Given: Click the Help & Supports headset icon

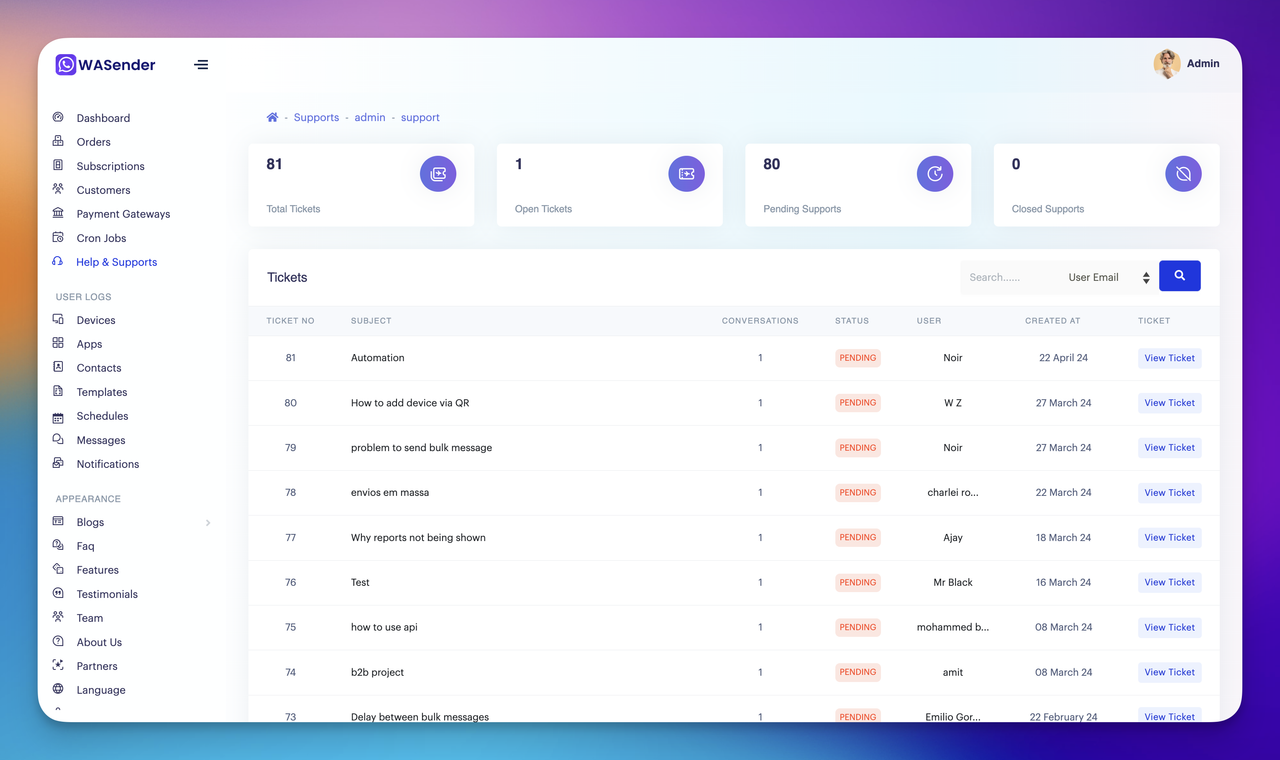Looking at the screenshot, I should point(58,261).
